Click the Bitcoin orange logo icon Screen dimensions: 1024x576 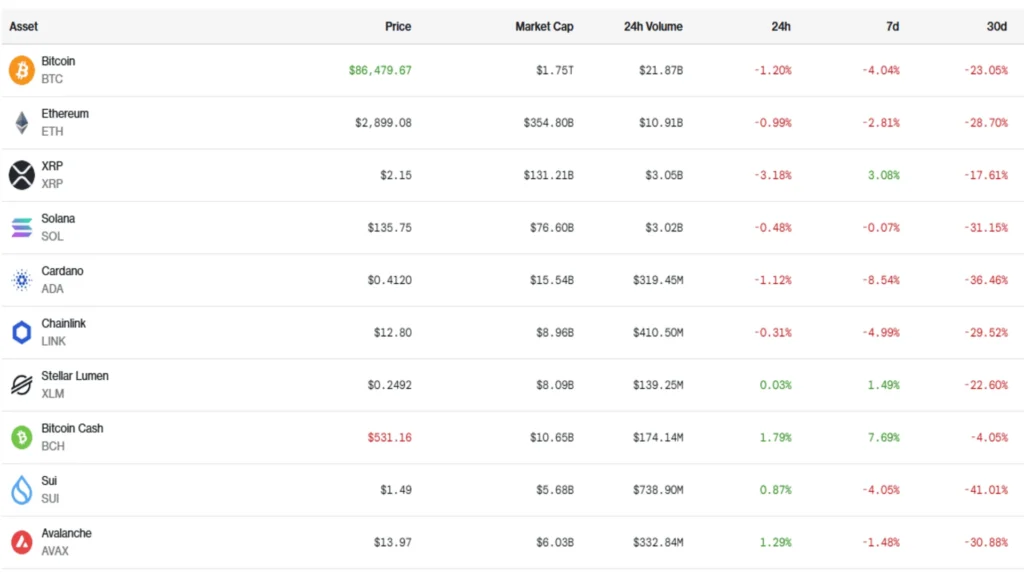tap(21, 70)
